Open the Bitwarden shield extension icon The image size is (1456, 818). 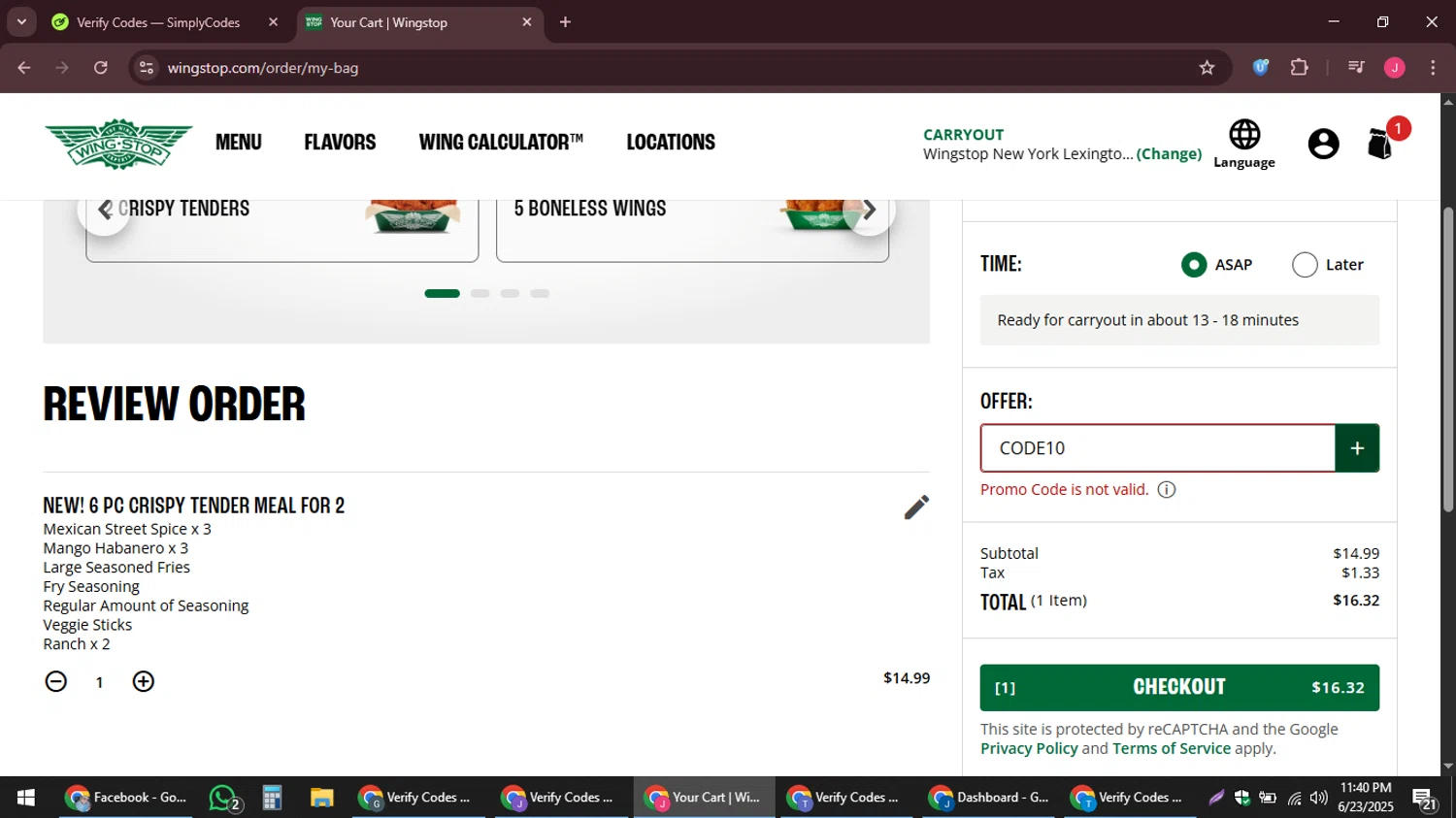pos(1260,68)
